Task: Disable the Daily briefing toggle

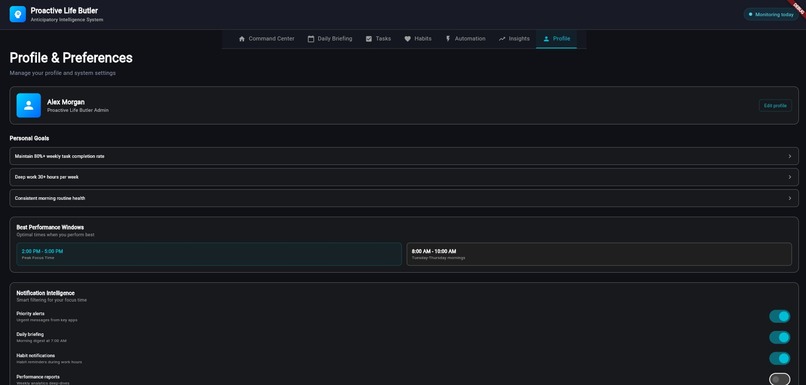Action: (x=779, y=337)
